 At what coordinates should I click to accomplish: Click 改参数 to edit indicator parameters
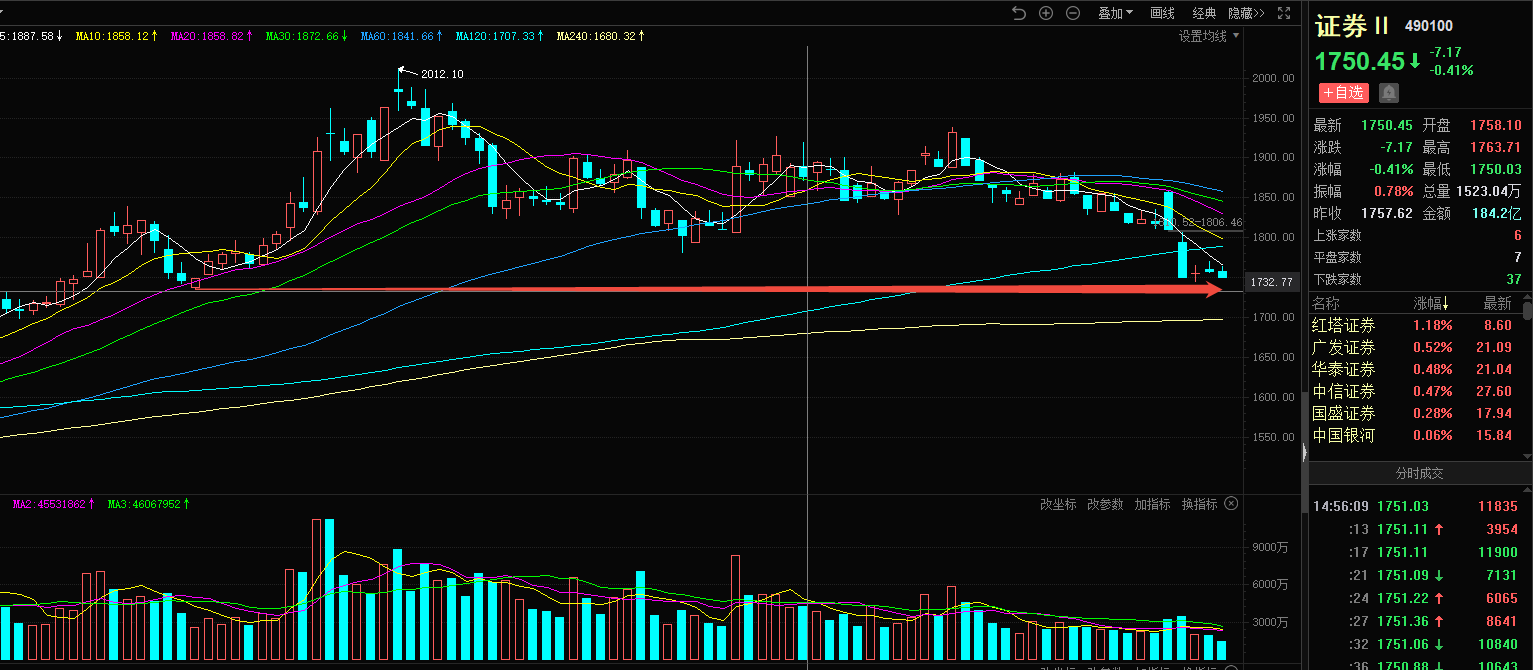pos(1105,504)
